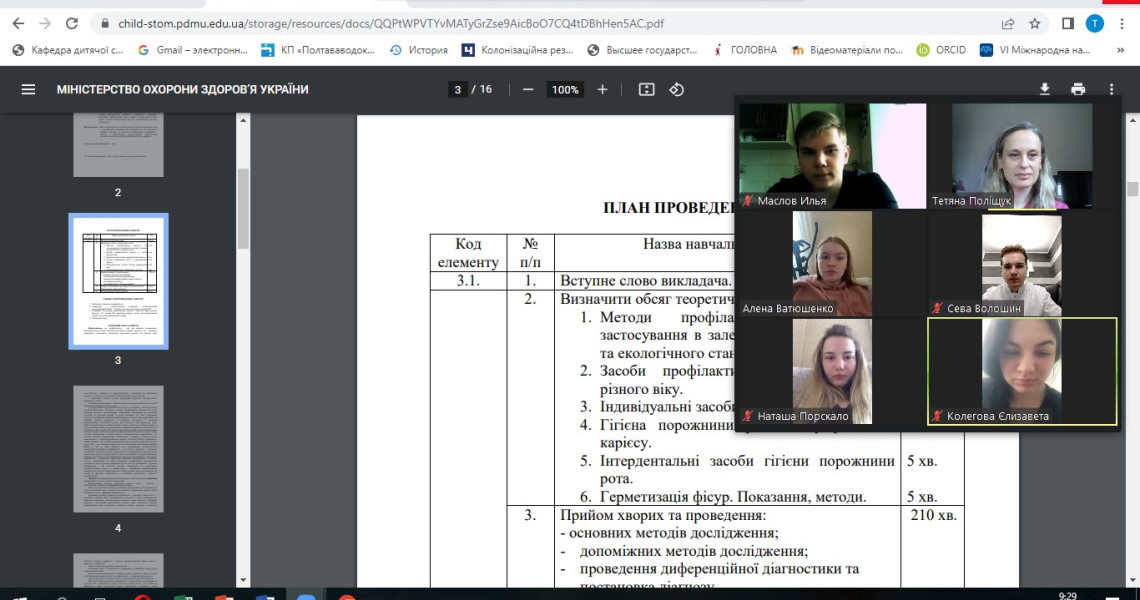Download the PDF file
Image resolution: width=1140 pixels, height=600 pixels.
(x=1044, y=89)
